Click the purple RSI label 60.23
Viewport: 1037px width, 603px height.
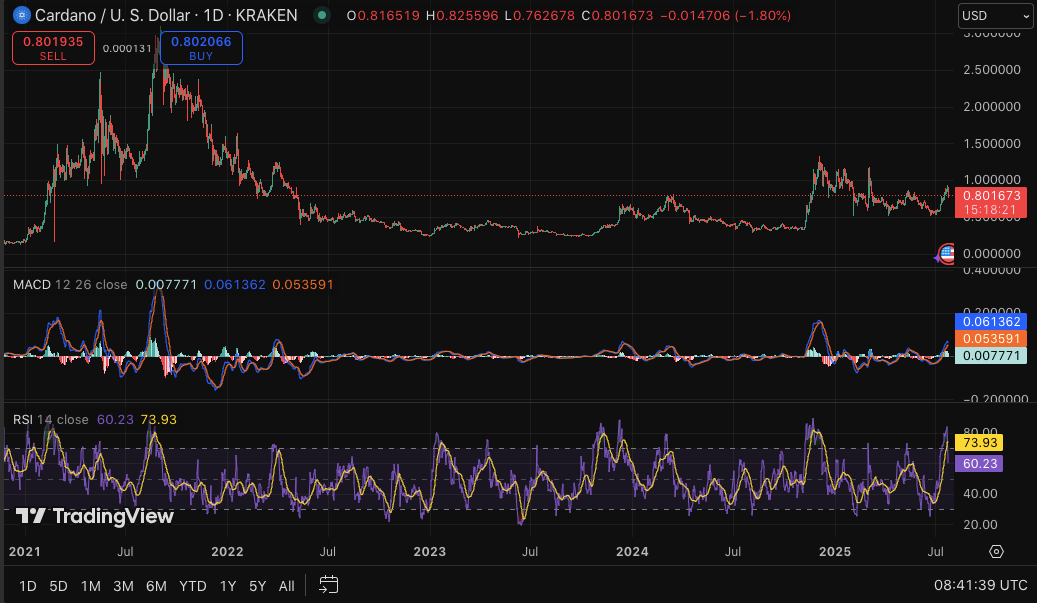pos(979,463)
